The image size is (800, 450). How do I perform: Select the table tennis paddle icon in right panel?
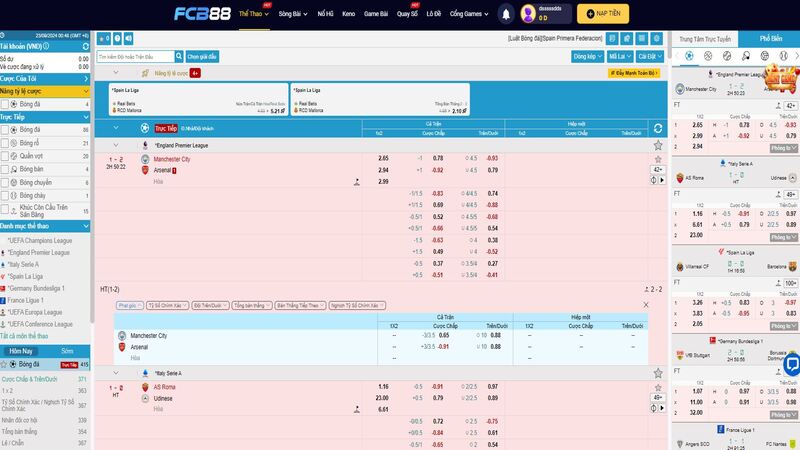[x=745, y=56]
